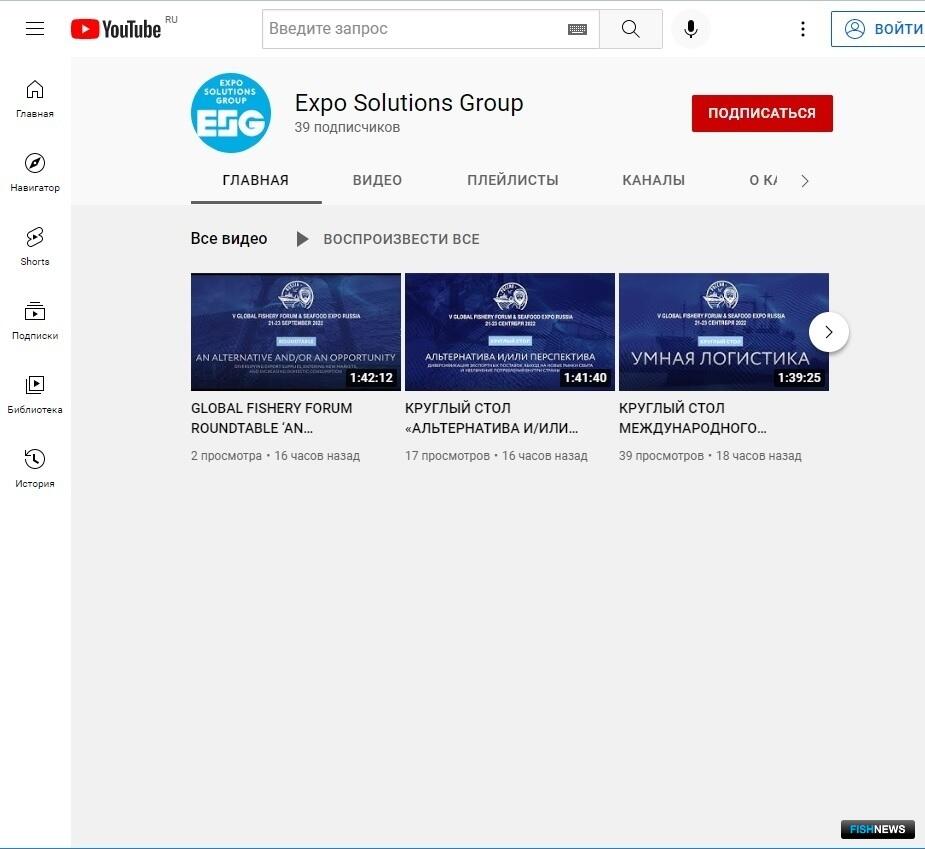Open Навигатор in sidebar
925x849 pixels.
[x=35, y=172]
